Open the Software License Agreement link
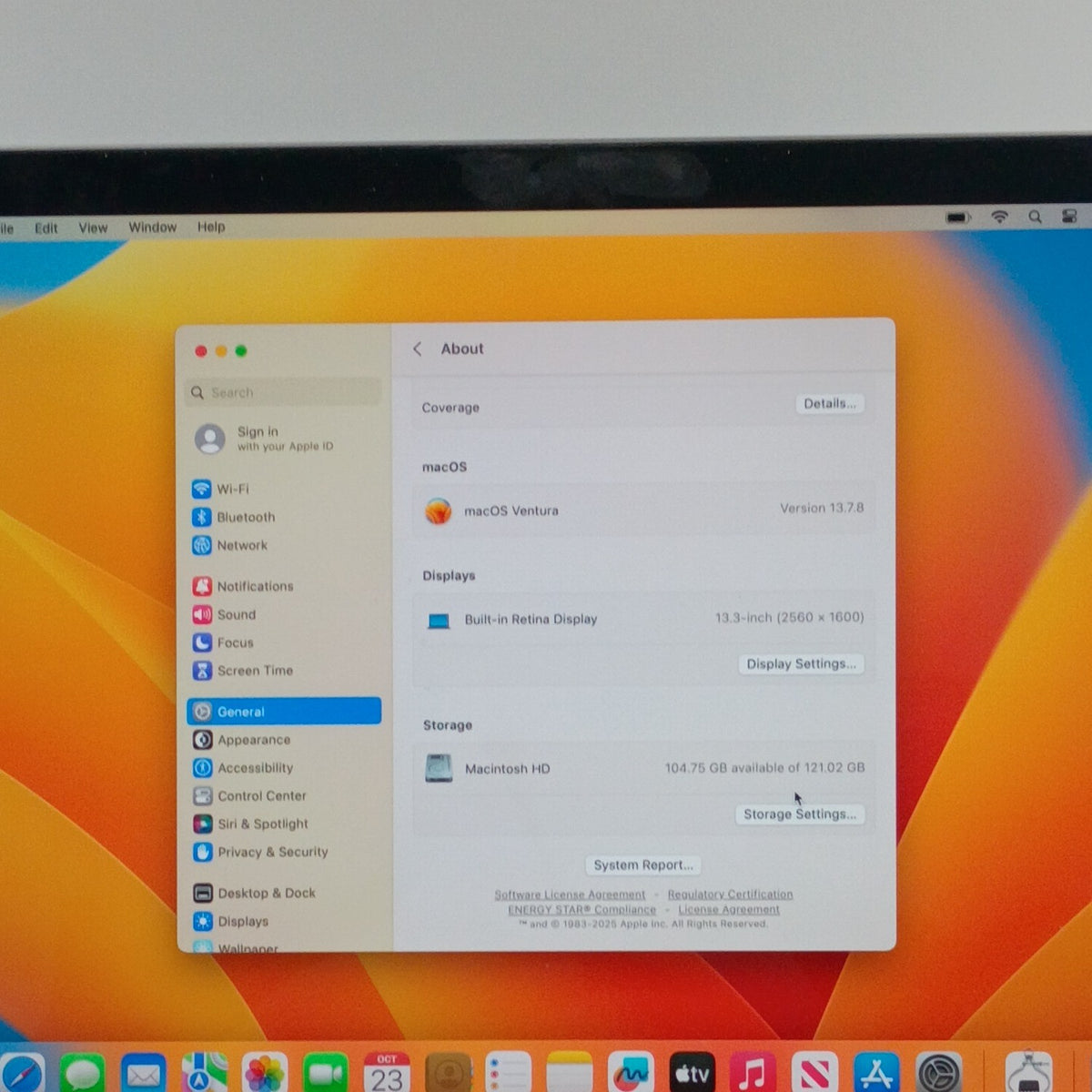 [x=570, y=895]
